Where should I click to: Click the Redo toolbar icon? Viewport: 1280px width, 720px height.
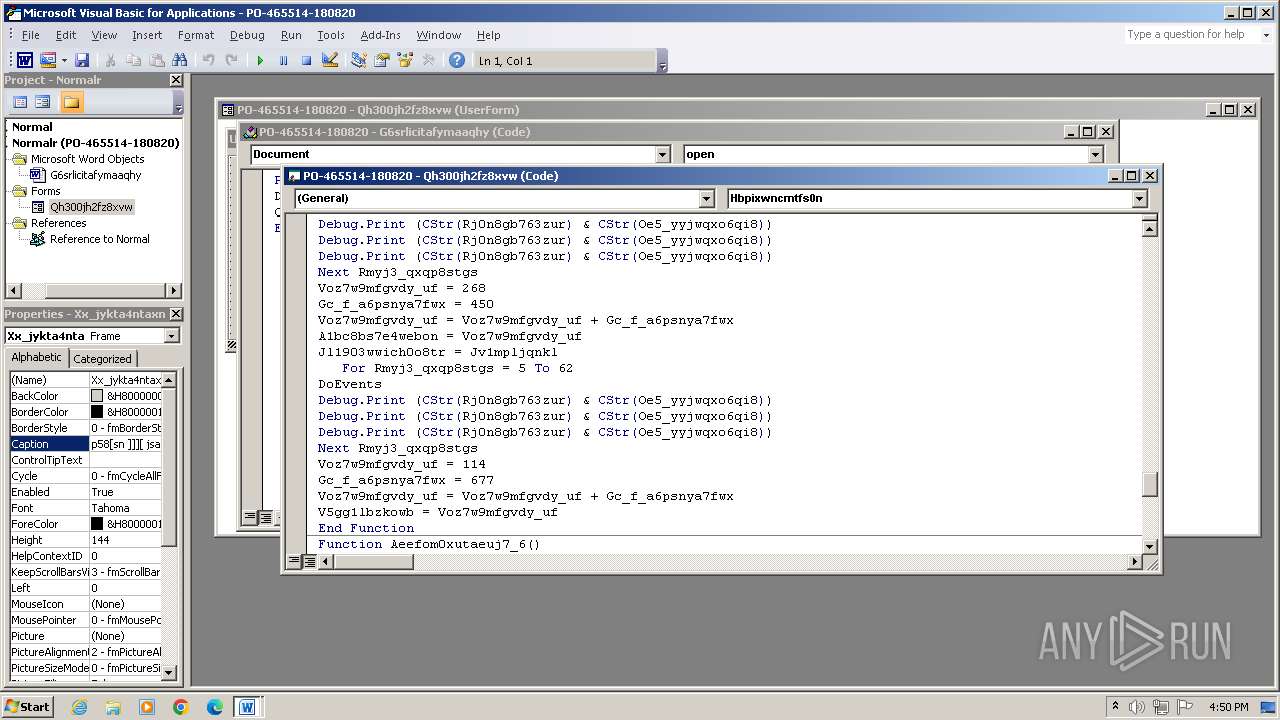point(231,61)
